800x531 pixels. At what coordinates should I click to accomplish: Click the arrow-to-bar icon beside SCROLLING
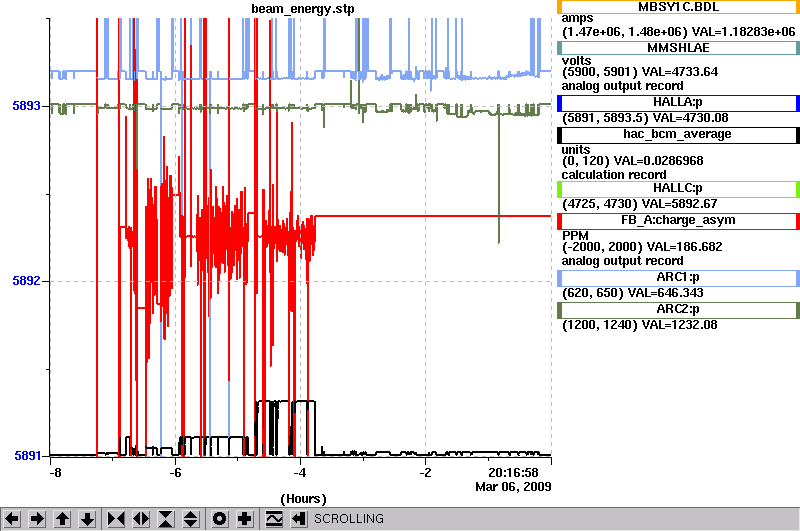[299, 519]
